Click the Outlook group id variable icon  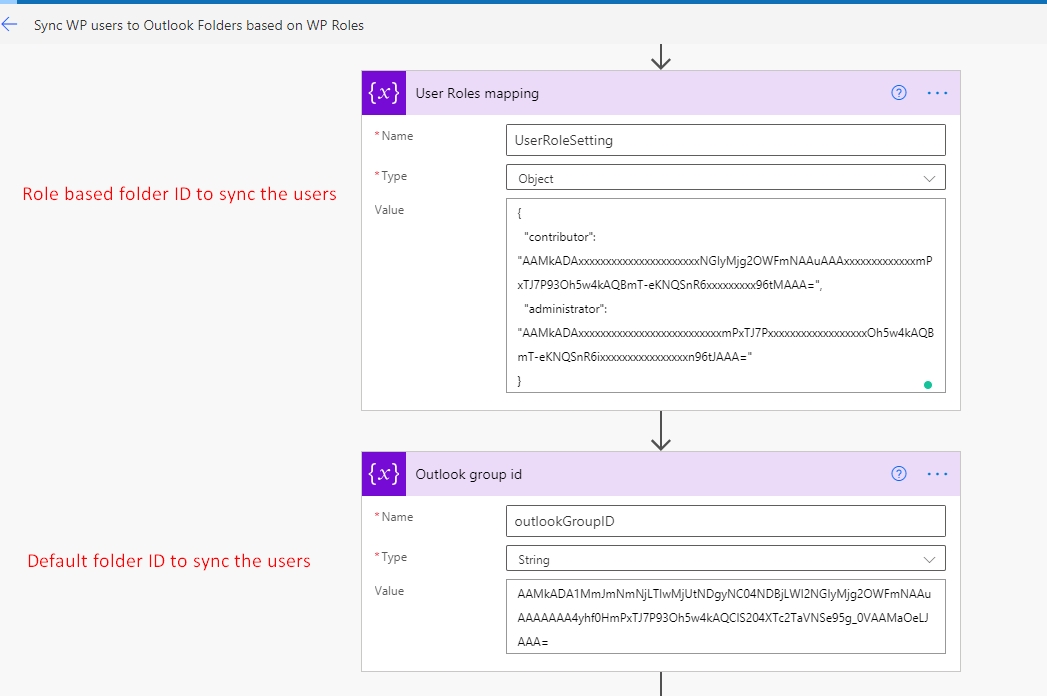384,474
